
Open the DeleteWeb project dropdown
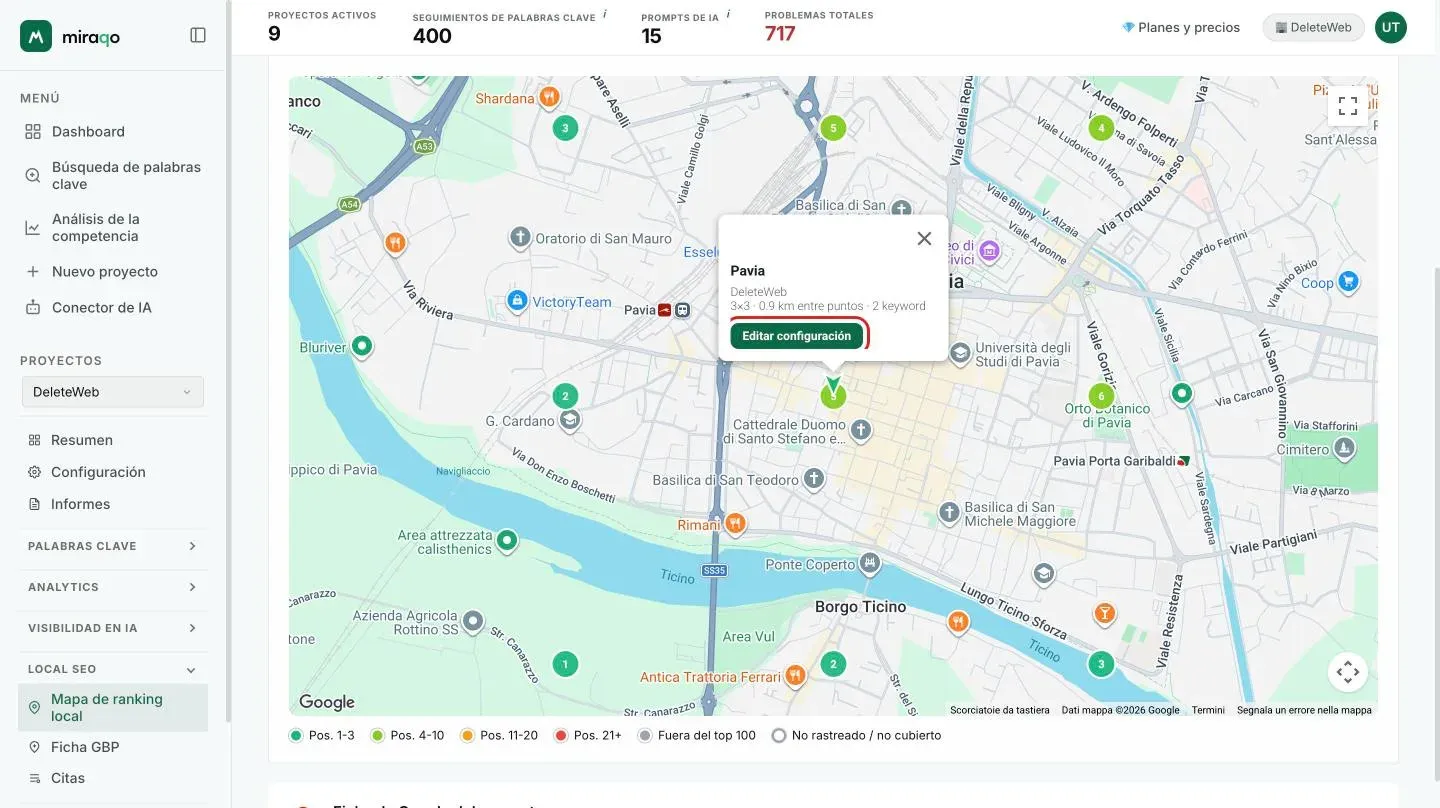[x=113, y=392]
